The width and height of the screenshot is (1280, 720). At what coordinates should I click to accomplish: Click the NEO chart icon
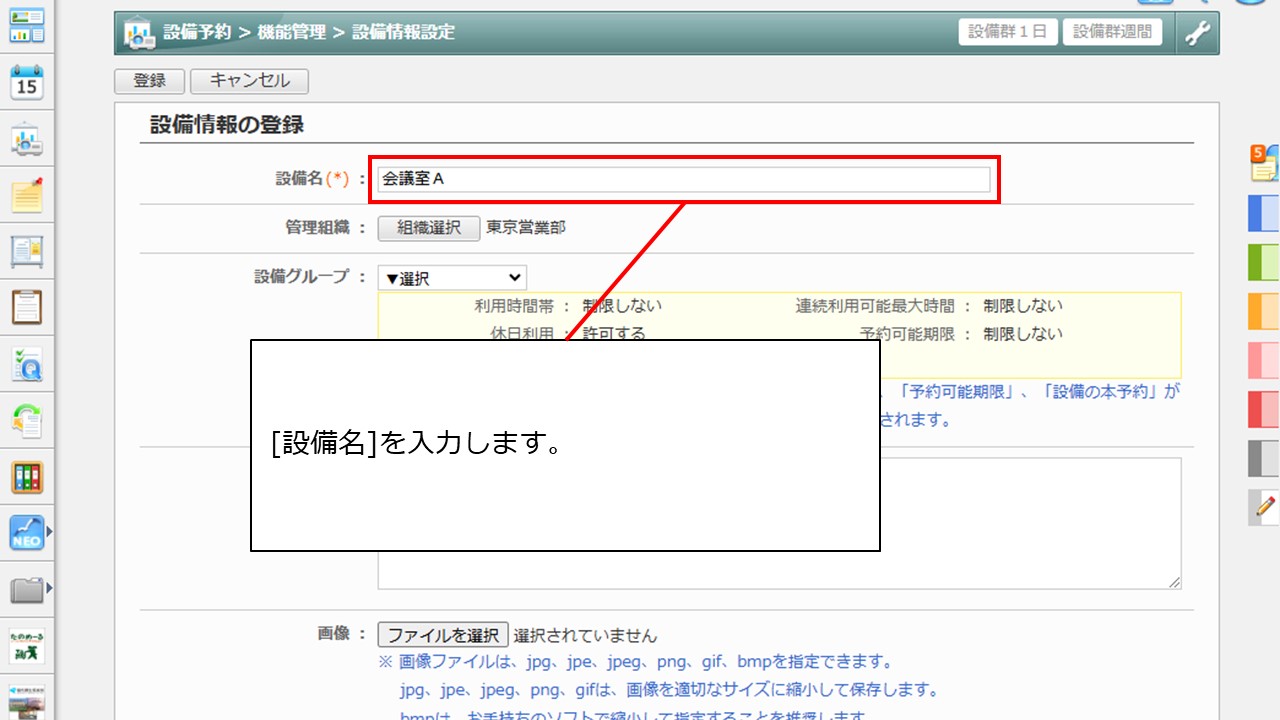tap(27, 532)
